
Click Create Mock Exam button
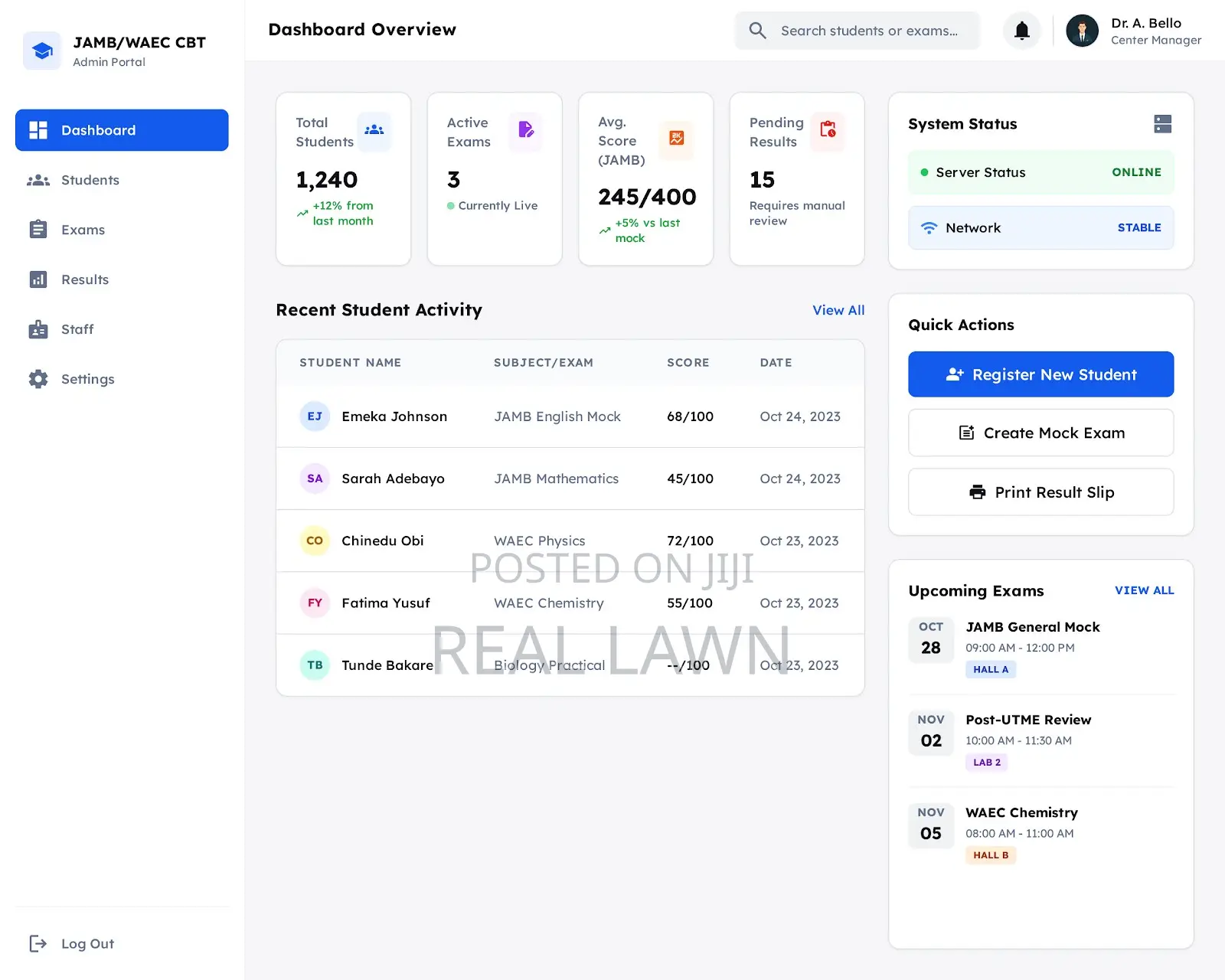(x=1041, y=433)
